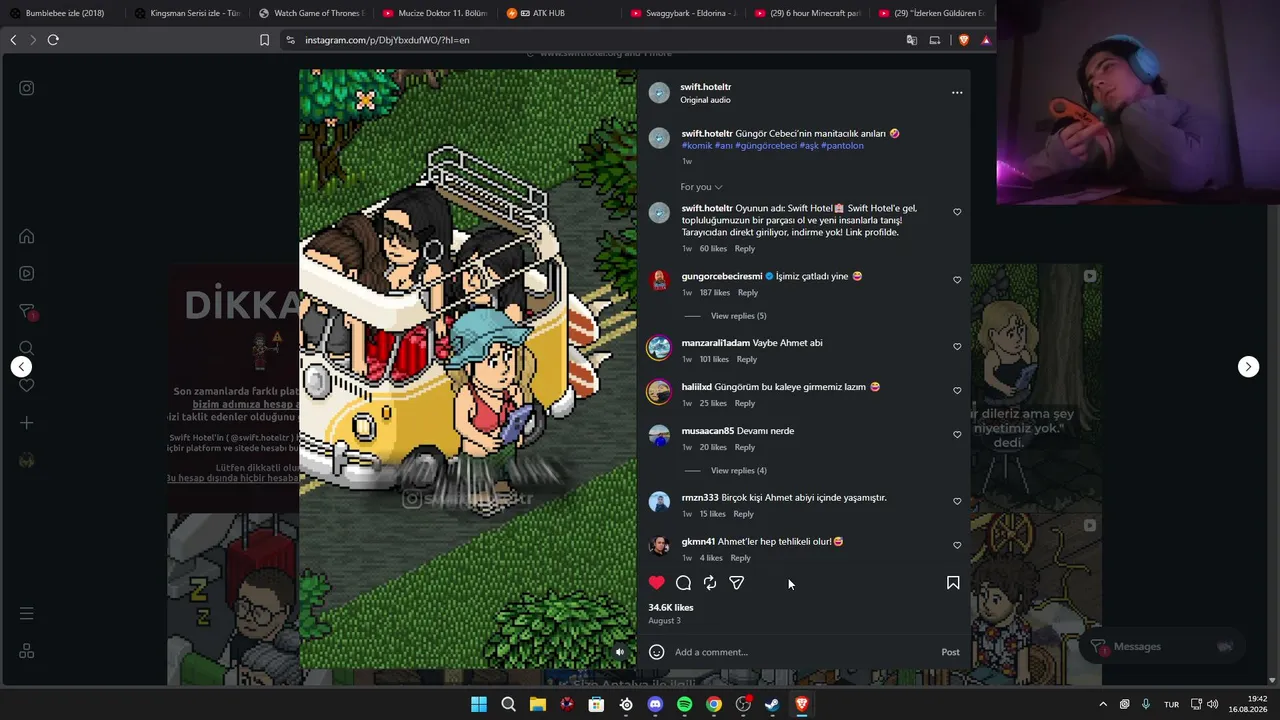Save the post with the bookmark icon
The image size is (1280, 720).
pyautogui.click(x=953, y=583)
